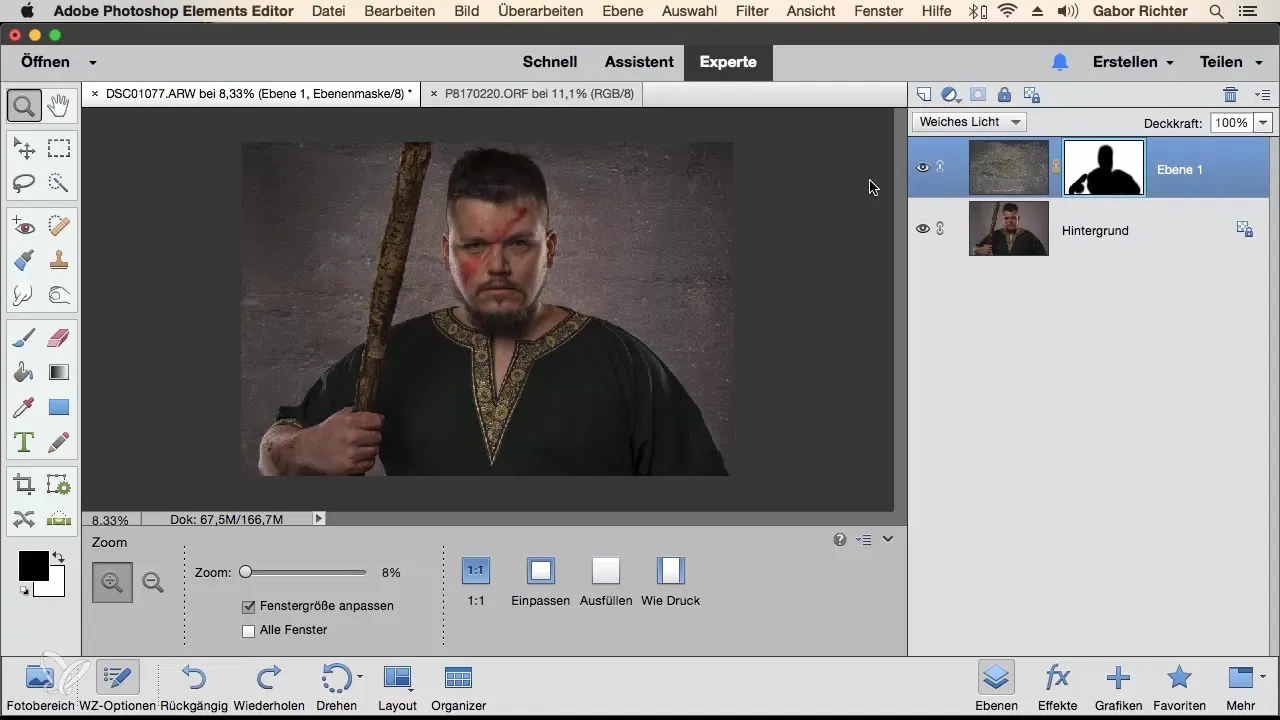Select the Rectangular Marquee tool

(x=59, y=149)
